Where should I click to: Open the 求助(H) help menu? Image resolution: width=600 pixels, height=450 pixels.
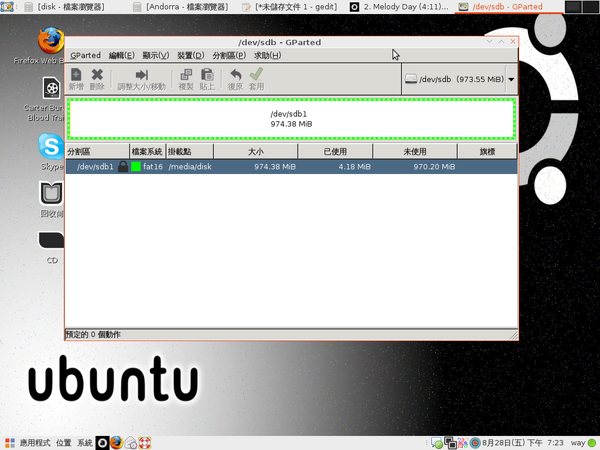click(x=267, y=55)
